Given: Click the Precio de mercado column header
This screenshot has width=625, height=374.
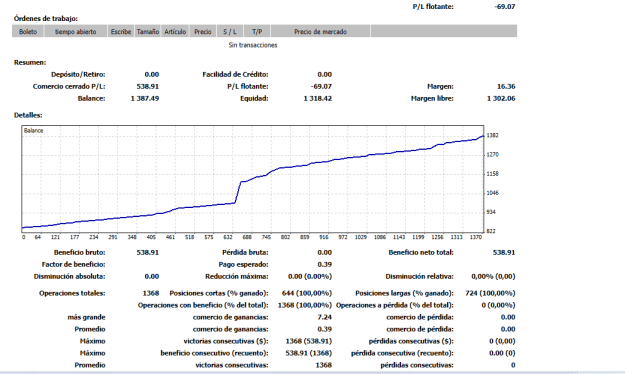Looking at the screenshot, I should 320,31.
